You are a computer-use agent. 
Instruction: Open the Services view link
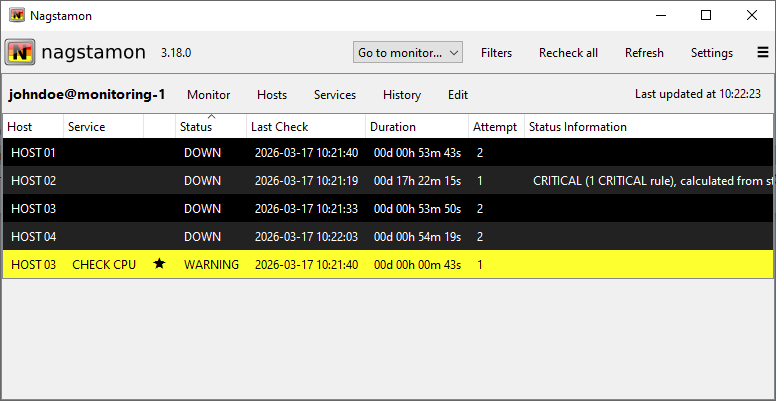click(335, 95)
